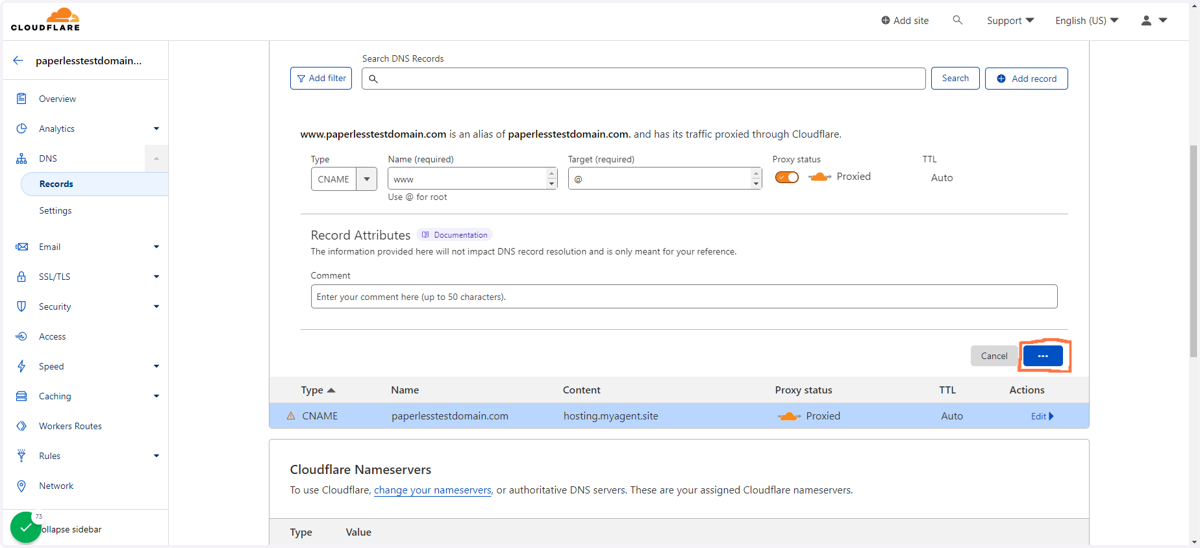This screenshot has width=1200, height=548.
Task: Click Edit on the CNAME row
Action: tap(1042, 416)
